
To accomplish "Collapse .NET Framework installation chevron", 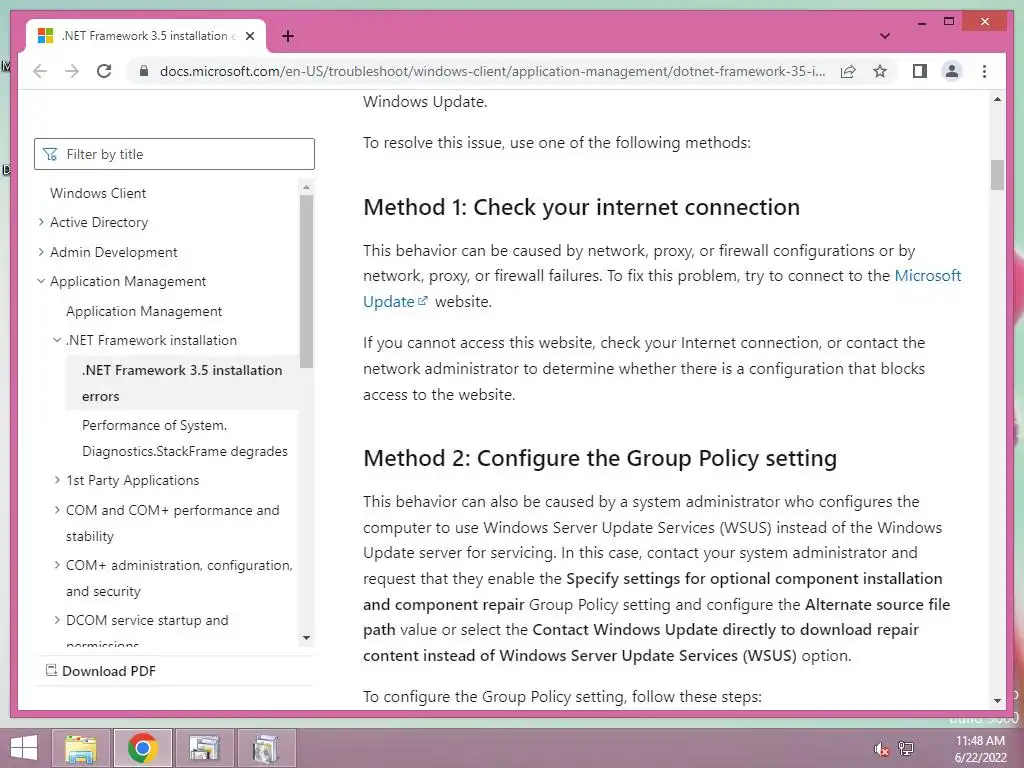I will [57, 340].
